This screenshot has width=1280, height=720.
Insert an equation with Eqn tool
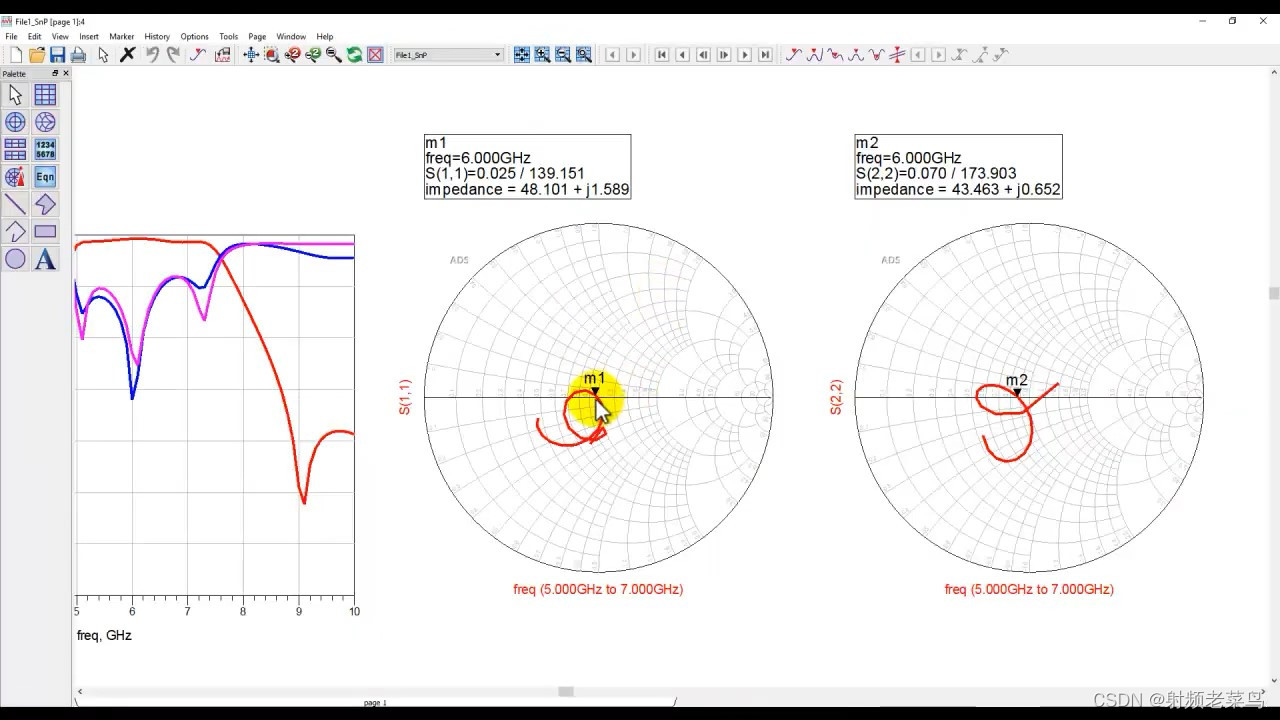click(45, 177)
